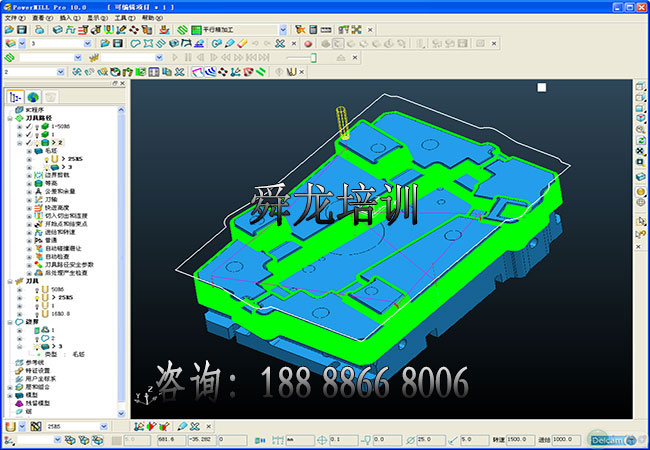The width and height of the screenshot is (650, 450).
Task: Collapse the 刀具路径 tree node
Action: 10,119
